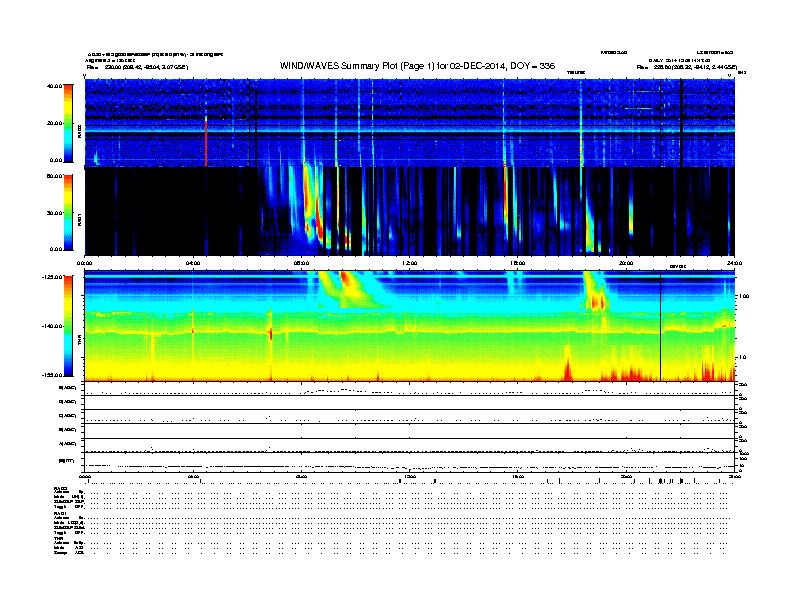792x612 pixels.
Task: Click the -140.00 TNR scale label
Action: pyautogui.click(x=52, y=326)
